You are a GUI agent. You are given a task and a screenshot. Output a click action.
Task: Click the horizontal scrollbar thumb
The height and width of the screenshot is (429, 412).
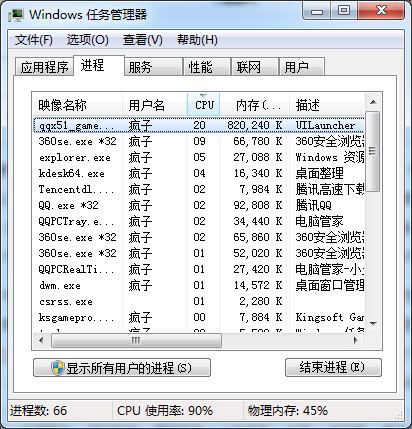136,340
